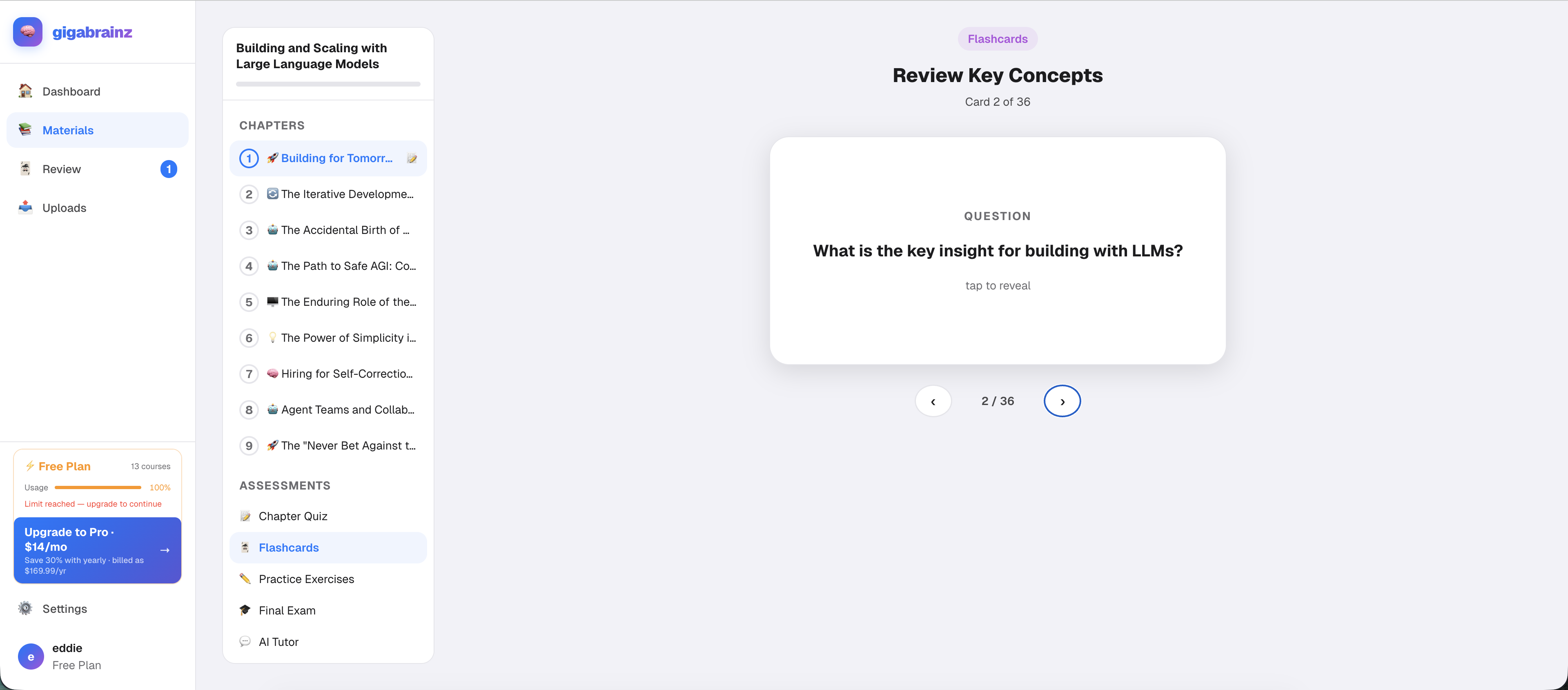
Task: Open Practice Exercises
Action: (306, 579)
